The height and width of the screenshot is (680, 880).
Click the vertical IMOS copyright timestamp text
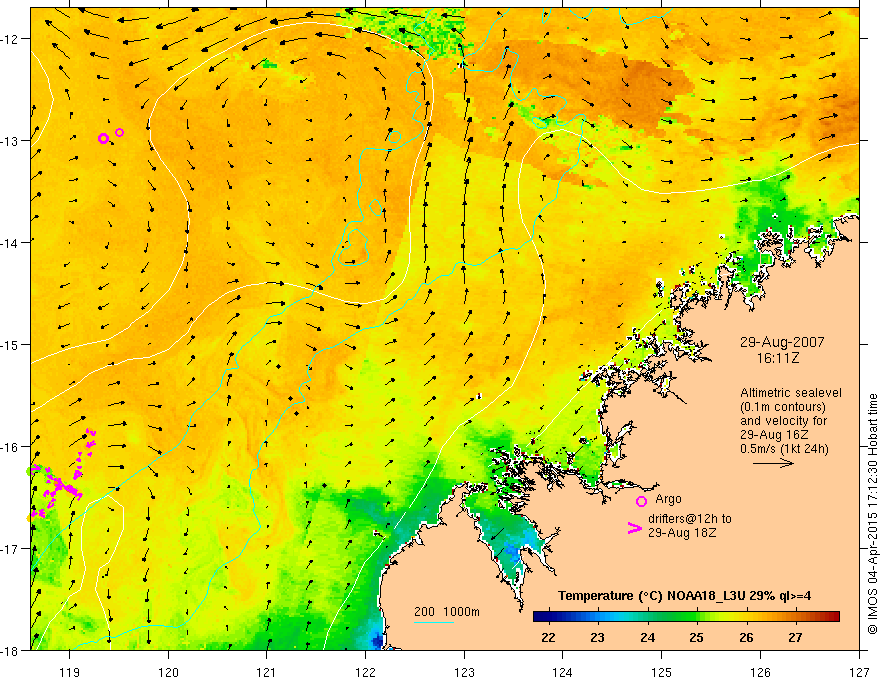pyautogui.click(x=873, y=514)
